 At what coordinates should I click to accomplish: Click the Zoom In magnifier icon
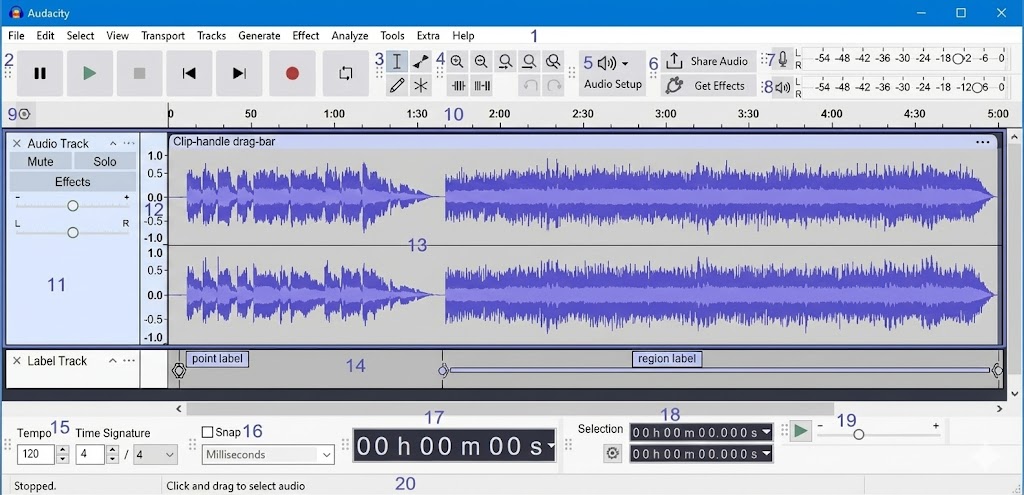457,62
